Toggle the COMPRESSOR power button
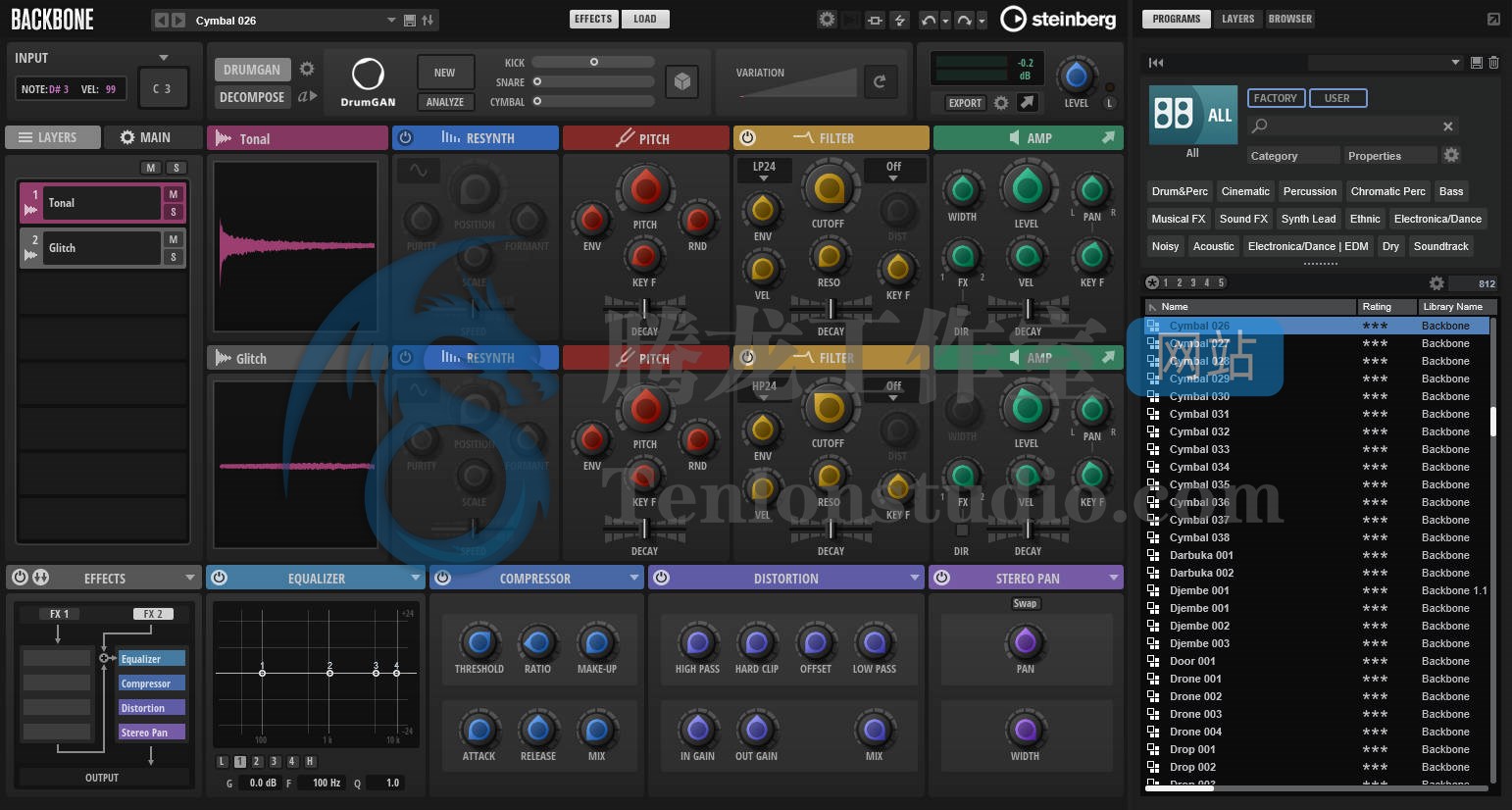The width and height of the screenshot is (1512, 810). pos(443,578)
